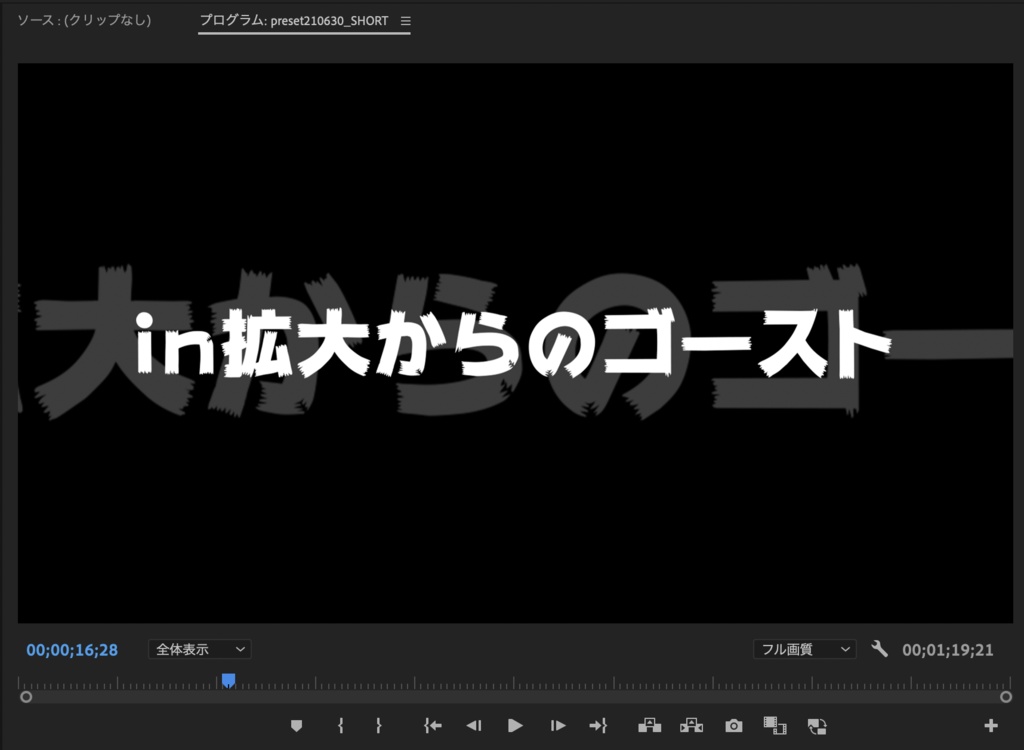1024x750 pixels.
Task: Step forward one frame
Action: point(556,725)
